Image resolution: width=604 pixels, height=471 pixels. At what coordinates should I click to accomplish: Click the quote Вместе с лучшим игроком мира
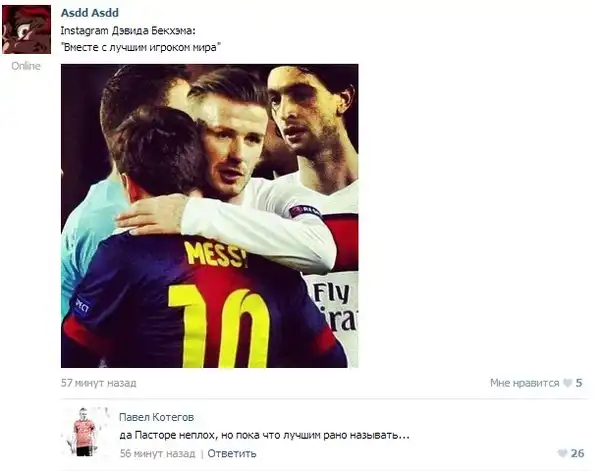[x=141, y=48]
